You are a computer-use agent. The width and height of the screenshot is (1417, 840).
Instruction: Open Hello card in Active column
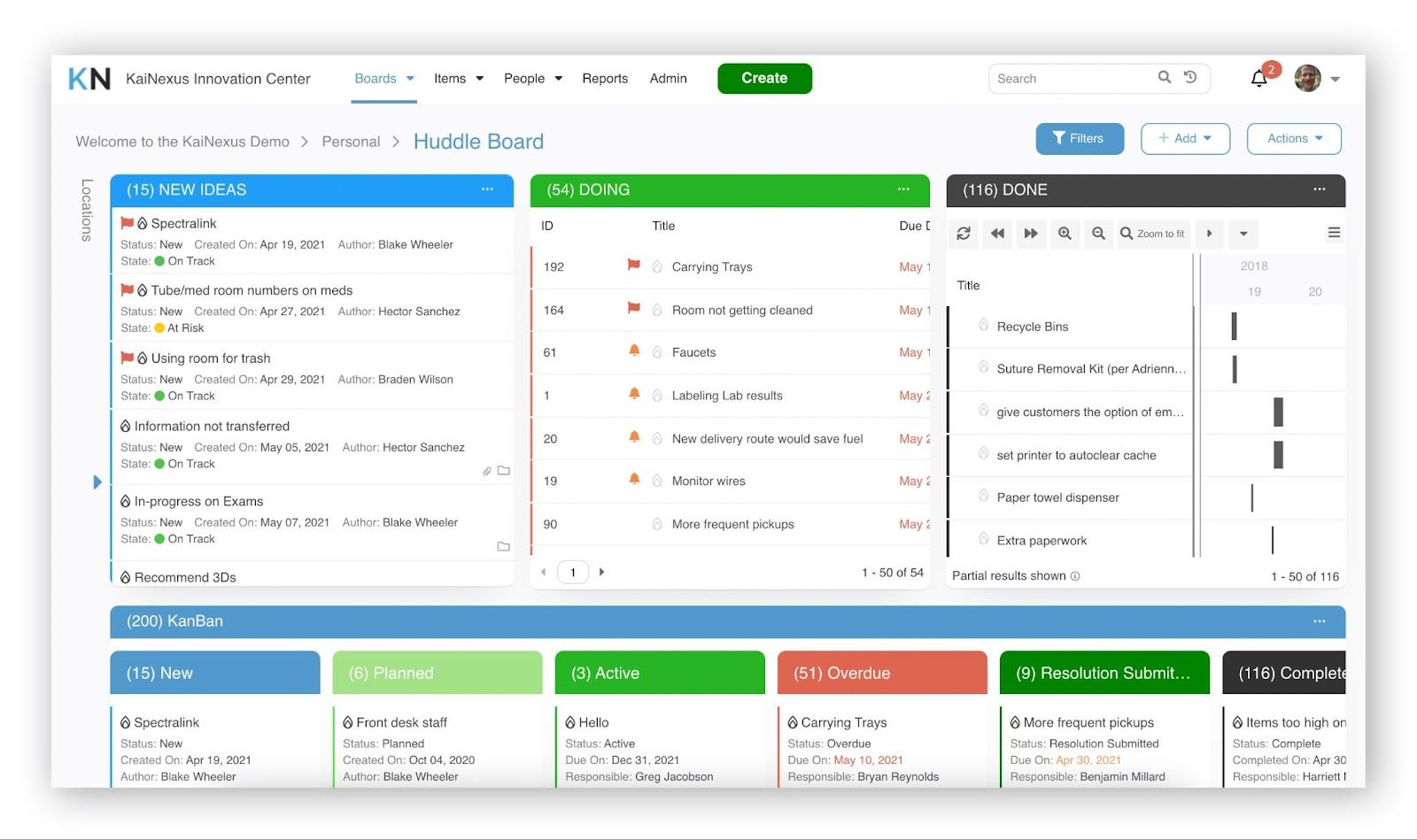click(x=593, y=723)
